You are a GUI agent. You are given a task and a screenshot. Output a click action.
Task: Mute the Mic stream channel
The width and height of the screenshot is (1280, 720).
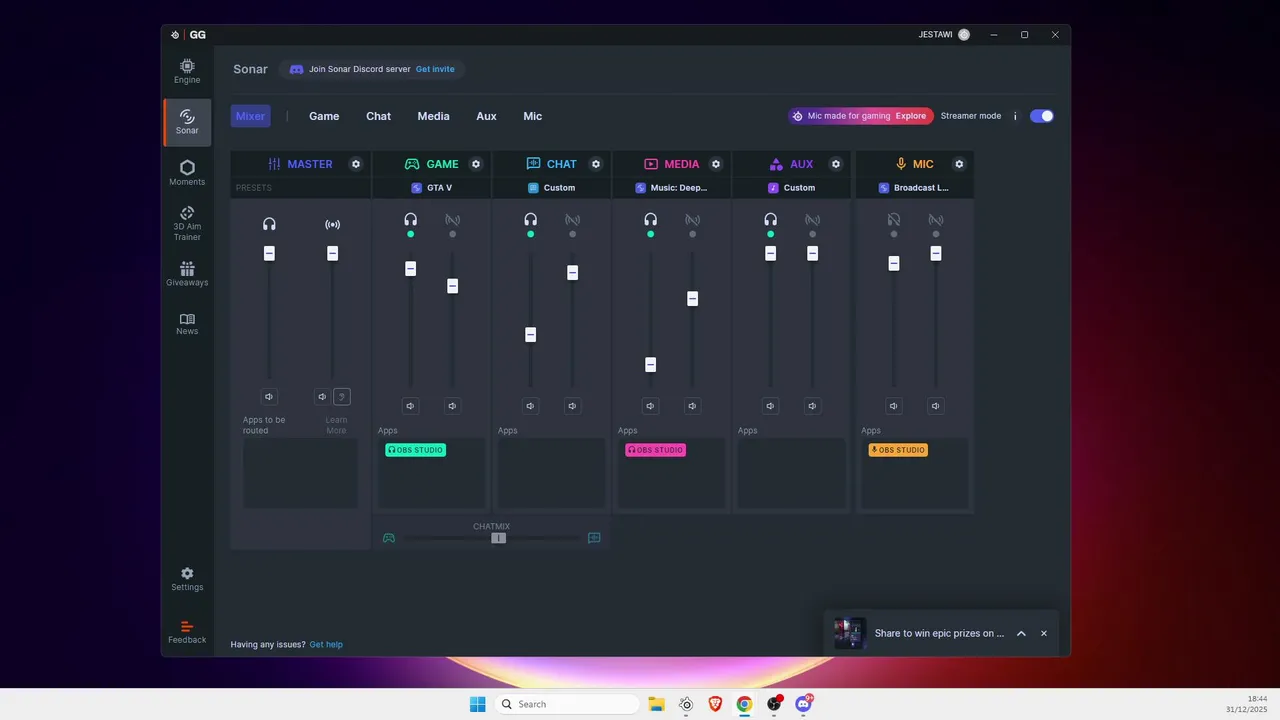935,406
